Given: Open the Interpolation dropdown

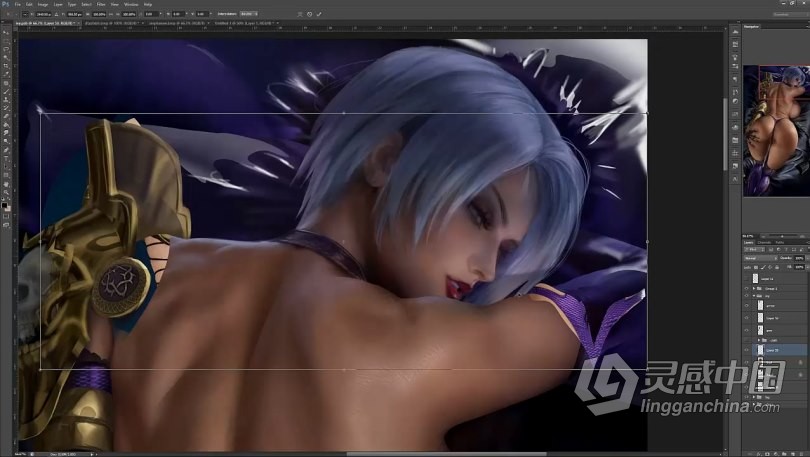Looking at the screenshot, I should point(248,14).
